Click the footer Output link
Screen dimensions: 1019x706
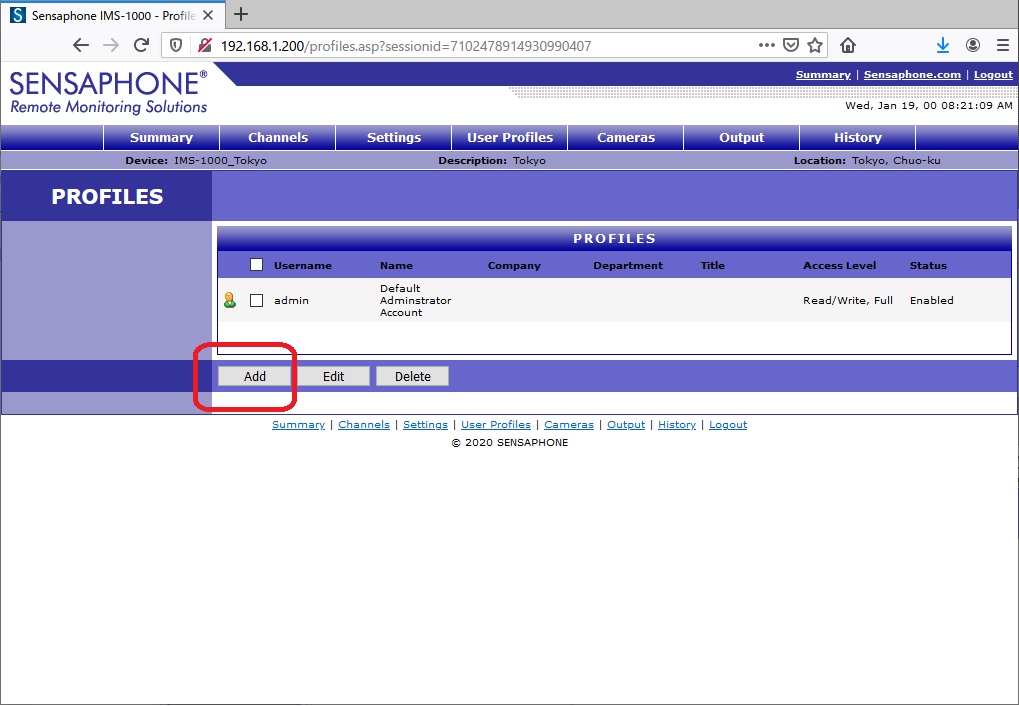(626, 425)
